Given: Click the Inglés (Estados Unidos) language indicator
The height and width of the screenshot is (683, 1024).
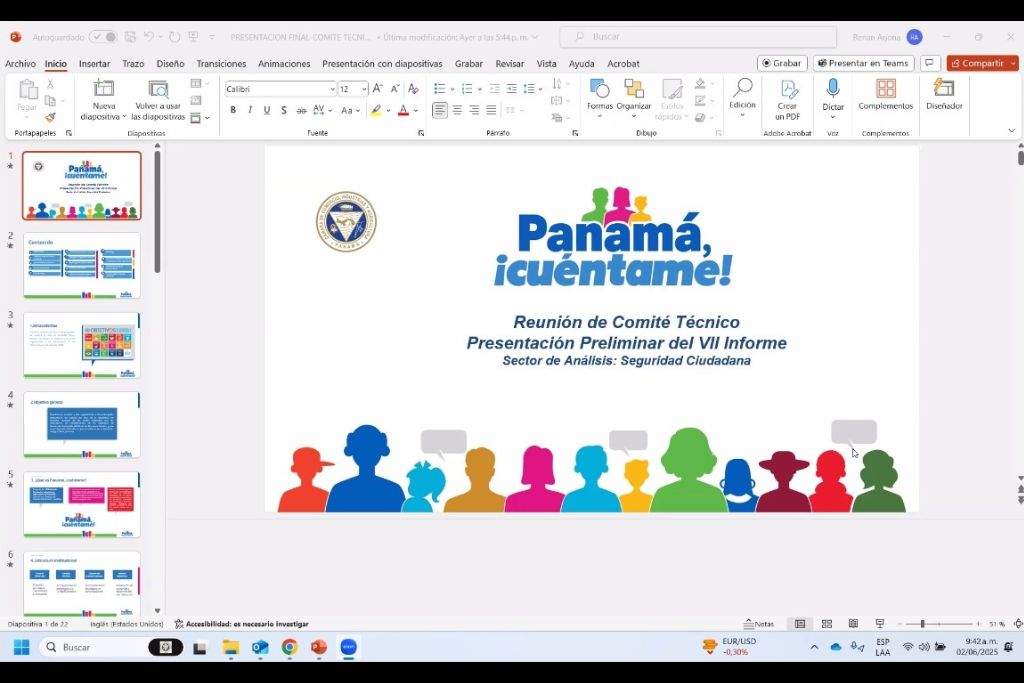Looking at the screenshot, I should point(127,624).
